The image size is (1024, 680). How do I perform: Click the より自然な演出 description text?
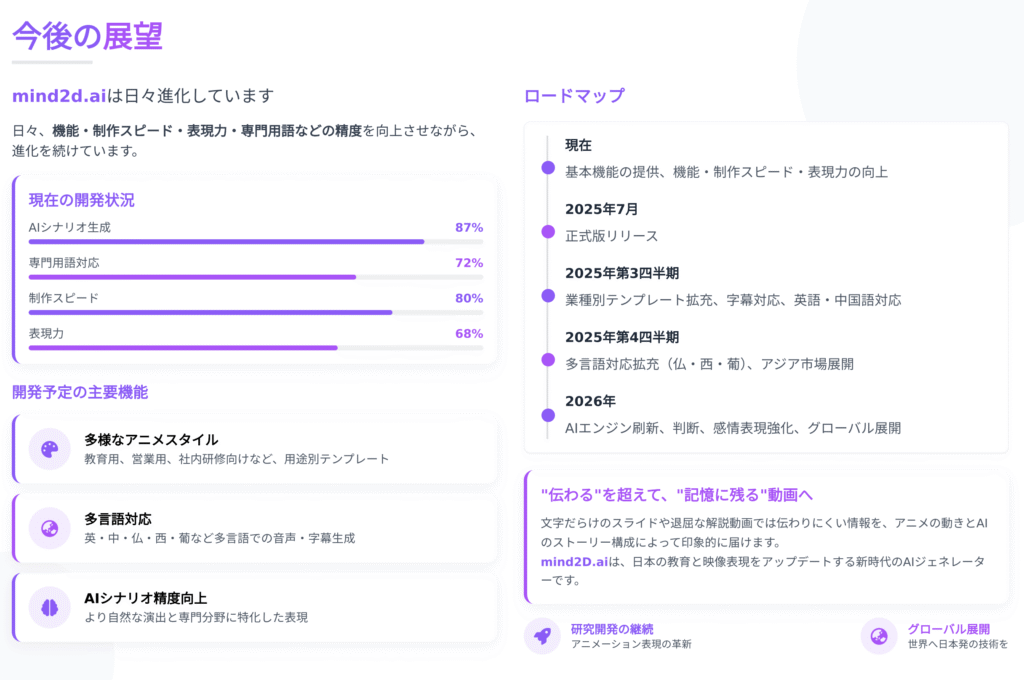coord(196,617)
